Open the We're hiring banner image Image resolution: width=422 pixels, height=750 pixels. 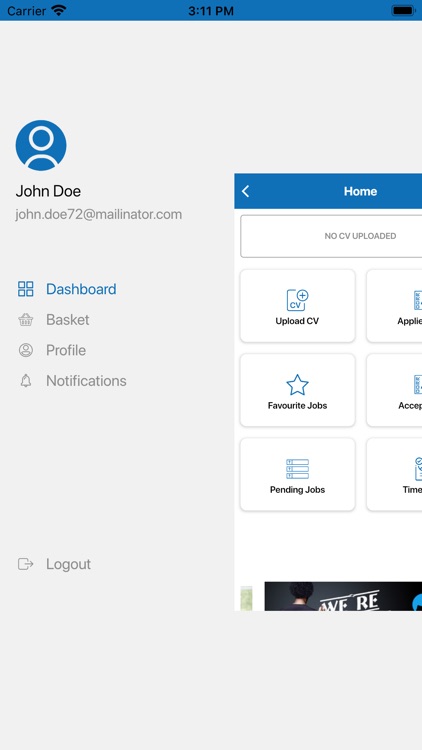[343, 596]
